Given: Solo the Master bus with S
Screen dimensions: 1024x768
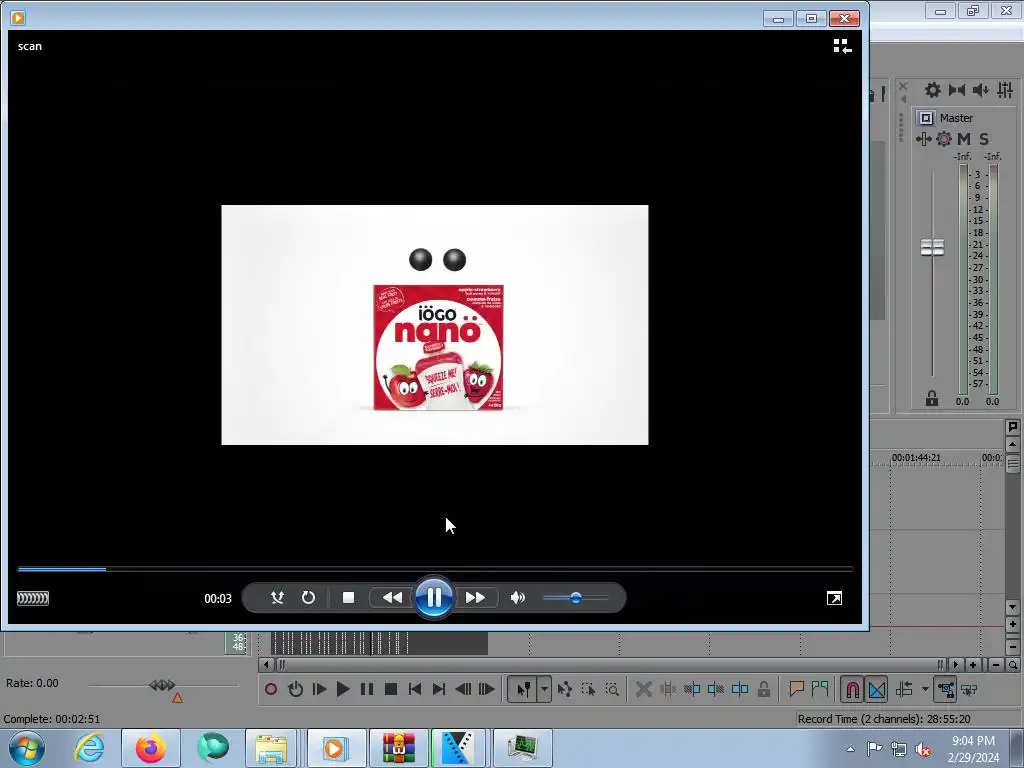Looking at the screenshot, I should tap(984, 138).
